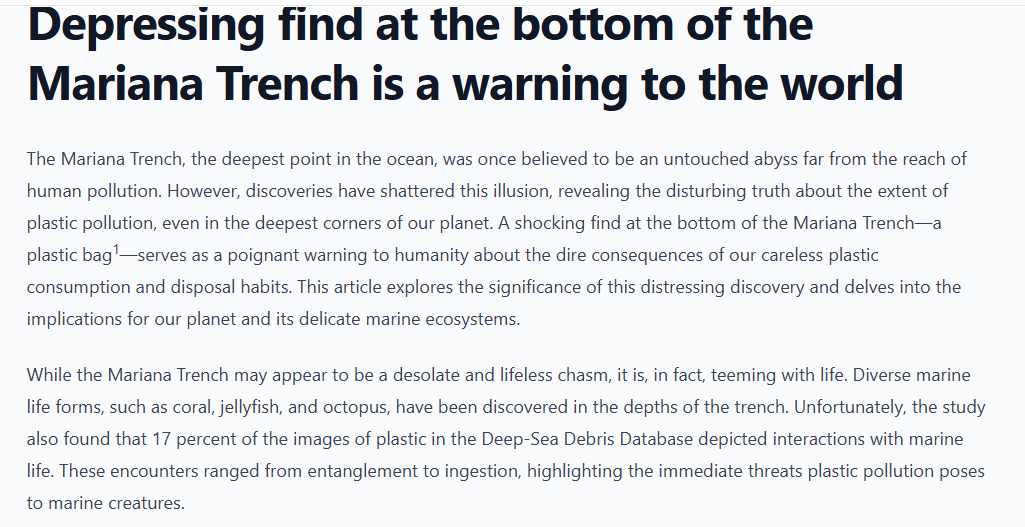Image resolution: width=1025 pixels, height=527 pixels.
Task: Open footnote 1 after 'plastic bag'
Action: (x=115, y=249)
